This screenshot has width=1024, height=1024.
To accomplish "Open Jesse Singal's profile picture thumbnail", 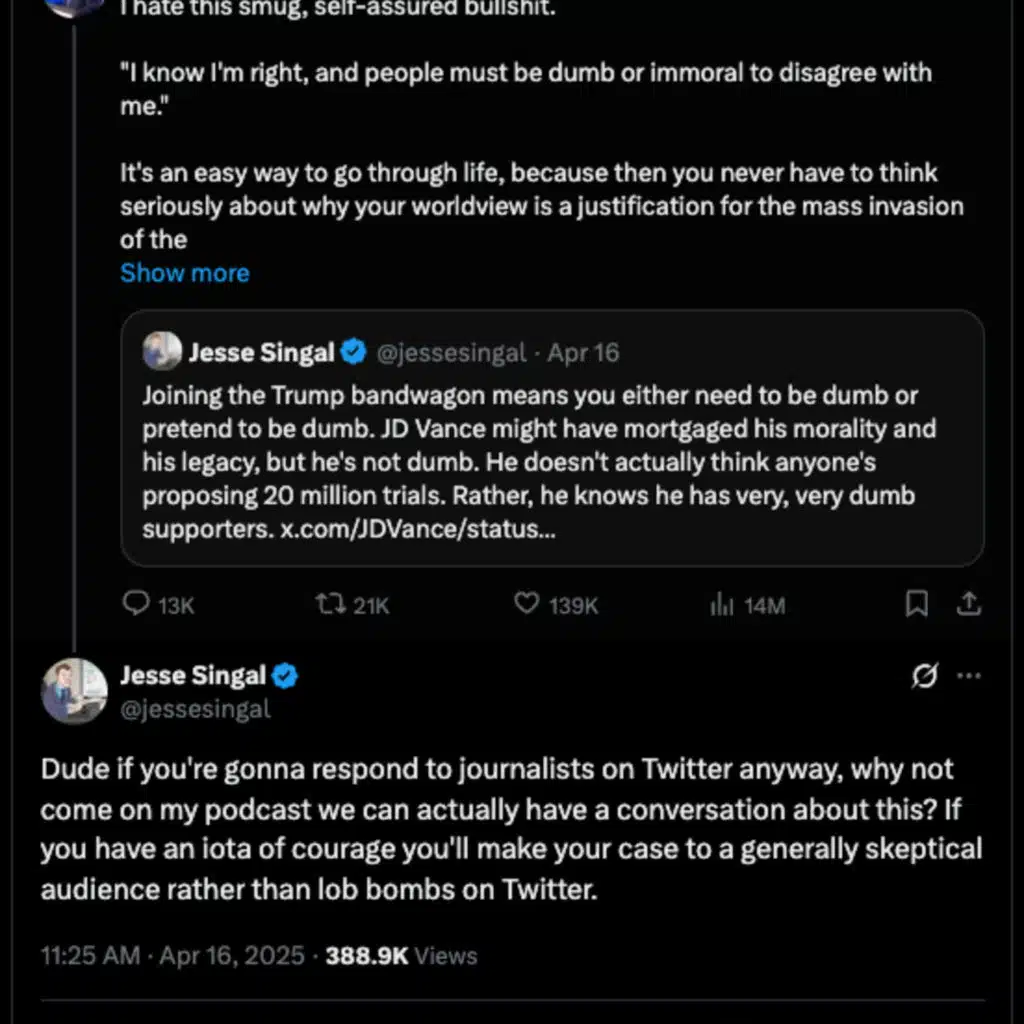I will 72,690.
